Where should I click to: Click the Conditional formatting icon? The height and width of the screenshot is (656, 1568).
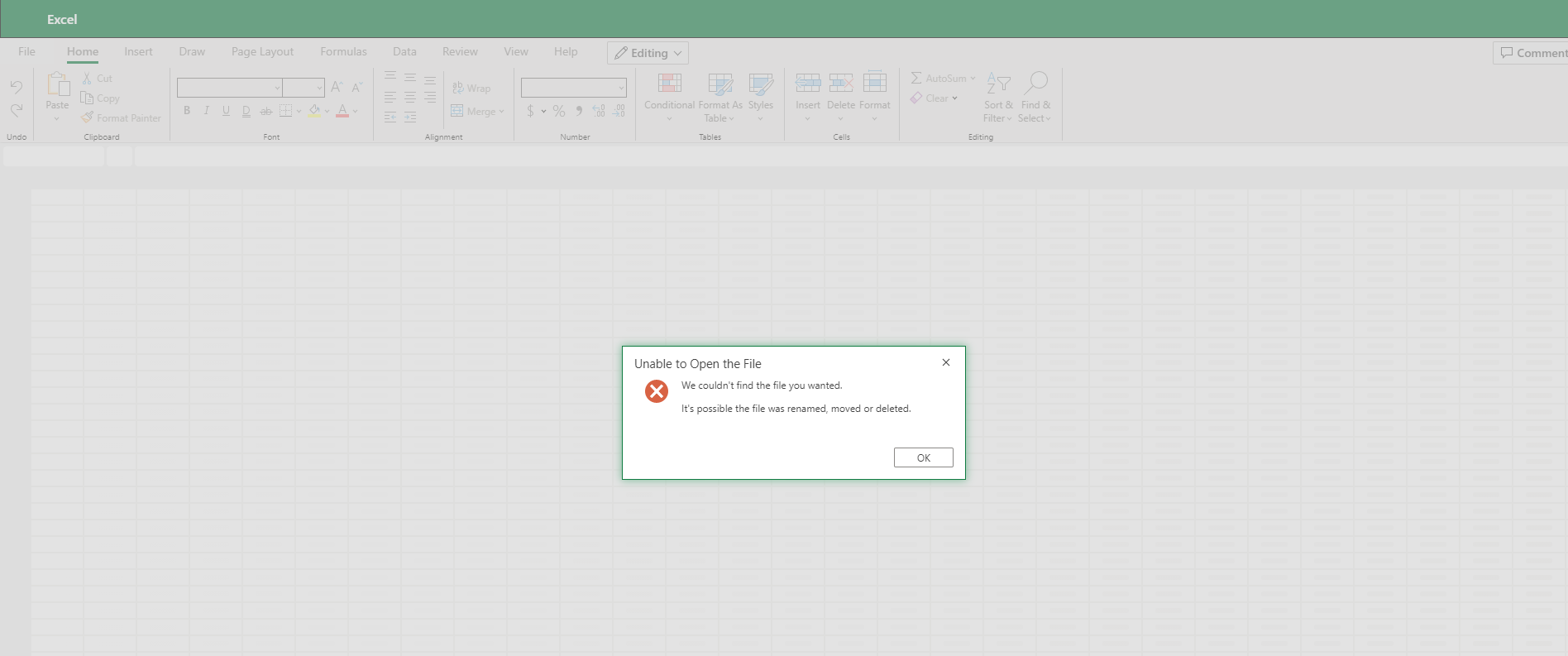click(669, 84)
